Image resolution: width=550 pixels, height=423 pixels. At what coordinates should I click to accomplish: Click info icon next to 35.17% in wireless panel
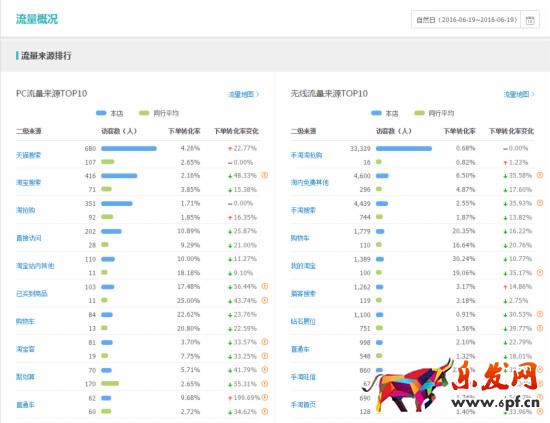pyautogui.click(x=540, y=272)
